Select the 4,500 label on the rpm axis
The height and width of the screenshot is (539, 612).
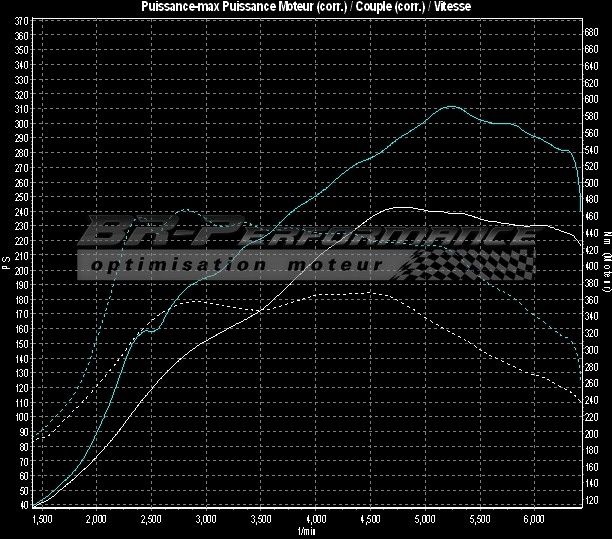[x=370, y=520]
